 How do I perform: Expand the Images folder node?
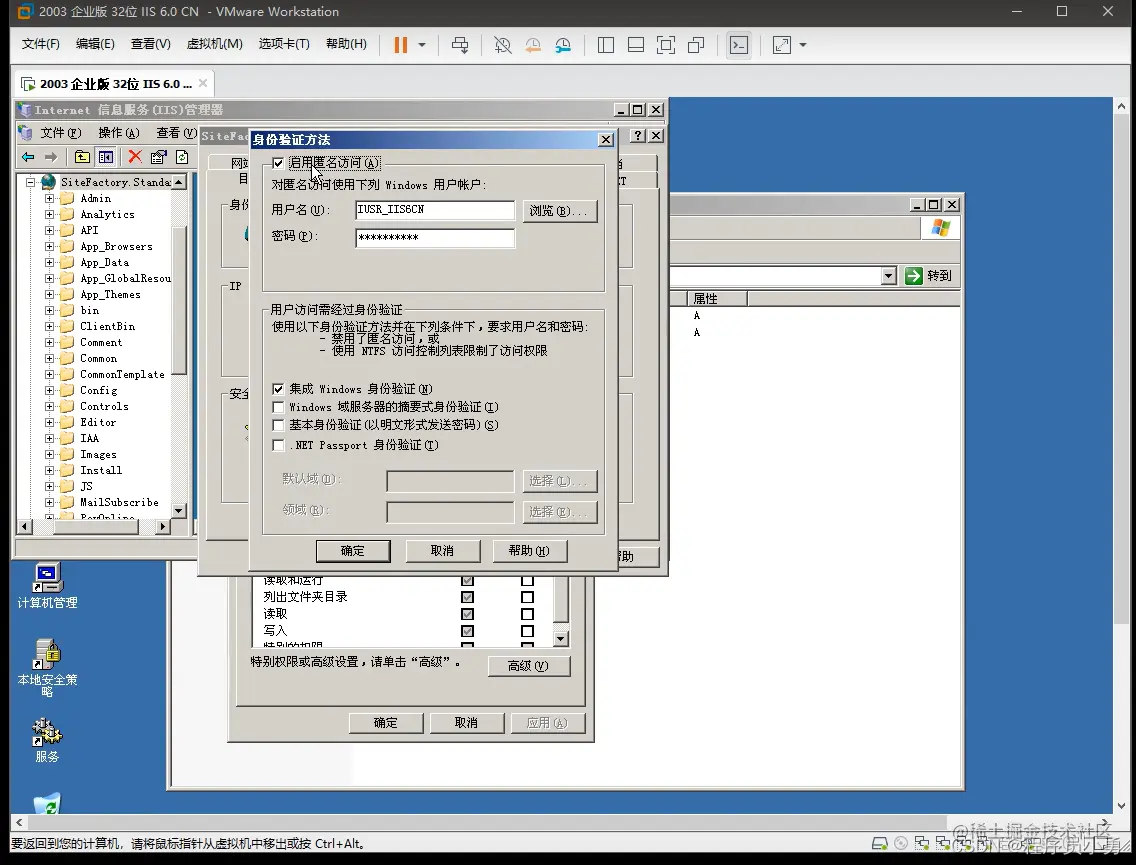49,454
